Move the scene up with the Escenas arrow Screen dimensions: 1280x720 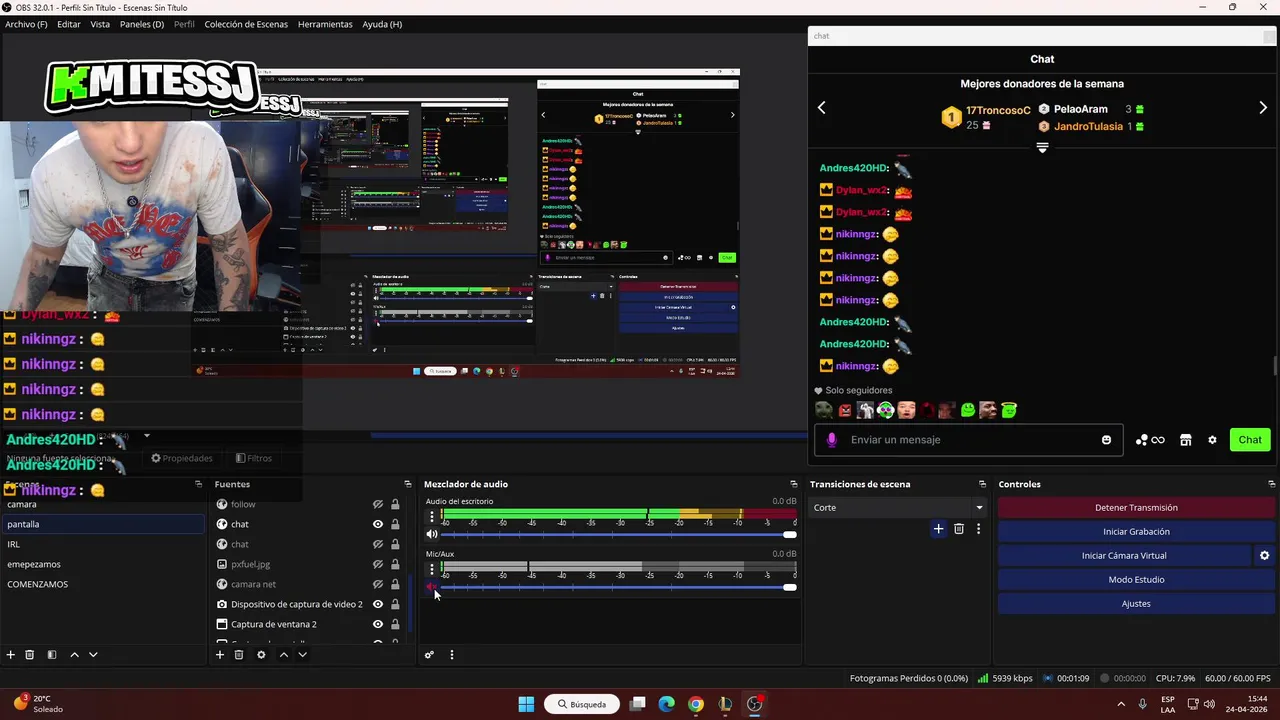click(74, 655)
